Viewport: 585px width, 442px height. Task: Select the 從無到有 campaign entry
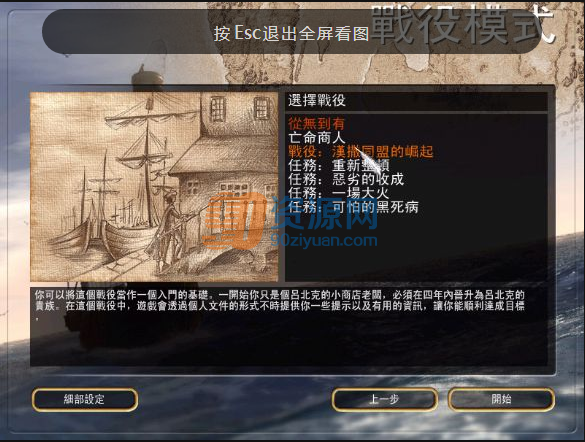(316, 123)
